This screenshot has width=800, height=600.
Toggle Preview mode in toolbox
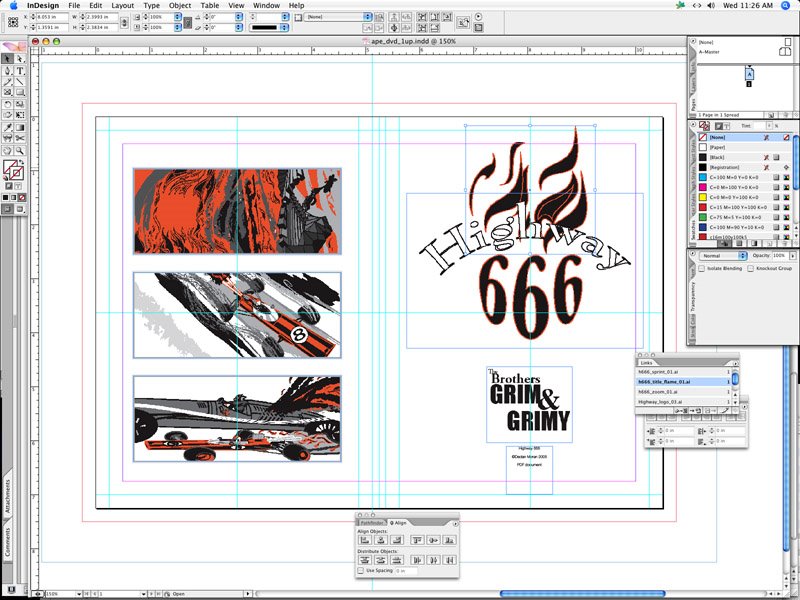click(20, 209)
